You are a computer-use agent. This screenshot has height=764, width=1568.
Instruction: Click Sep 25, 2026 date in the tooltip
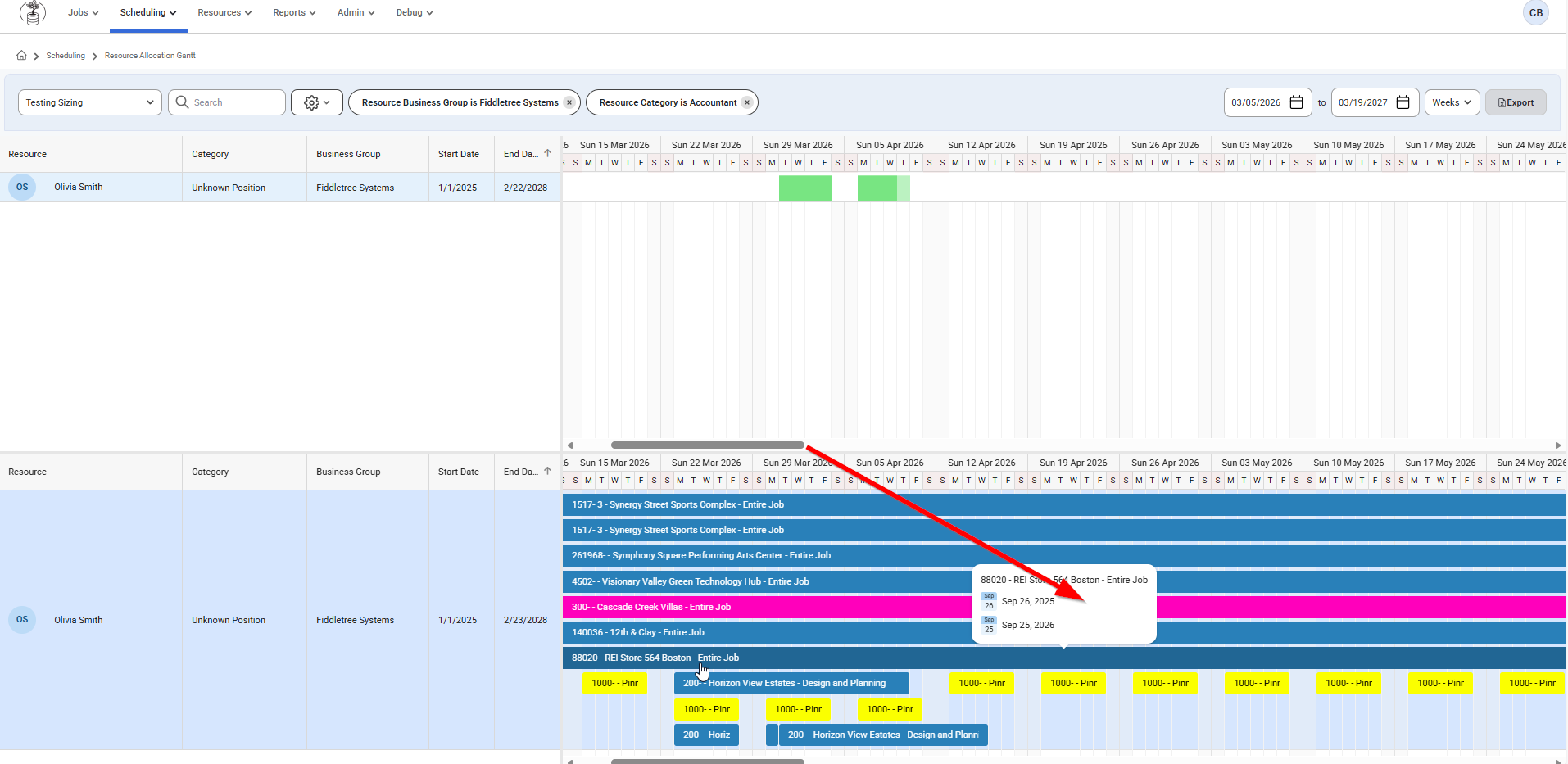click(1027, 625)
